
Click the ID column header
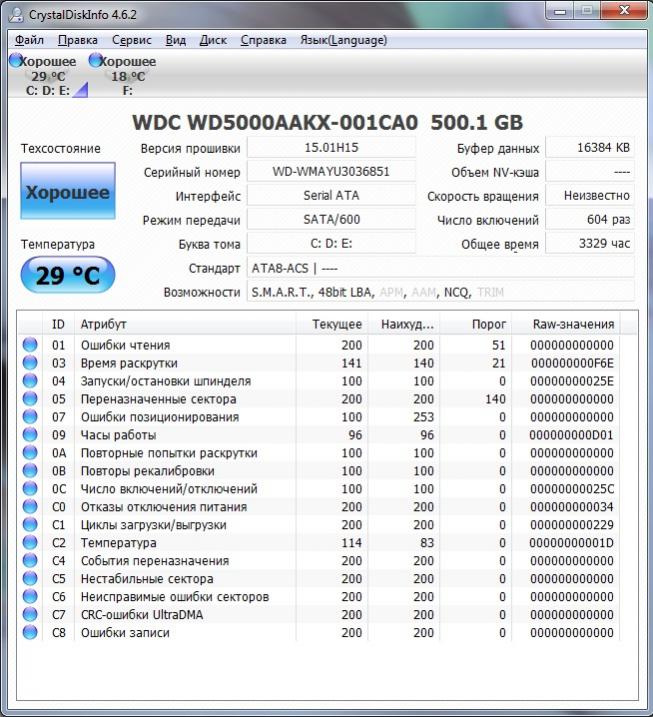pos(58,324)
